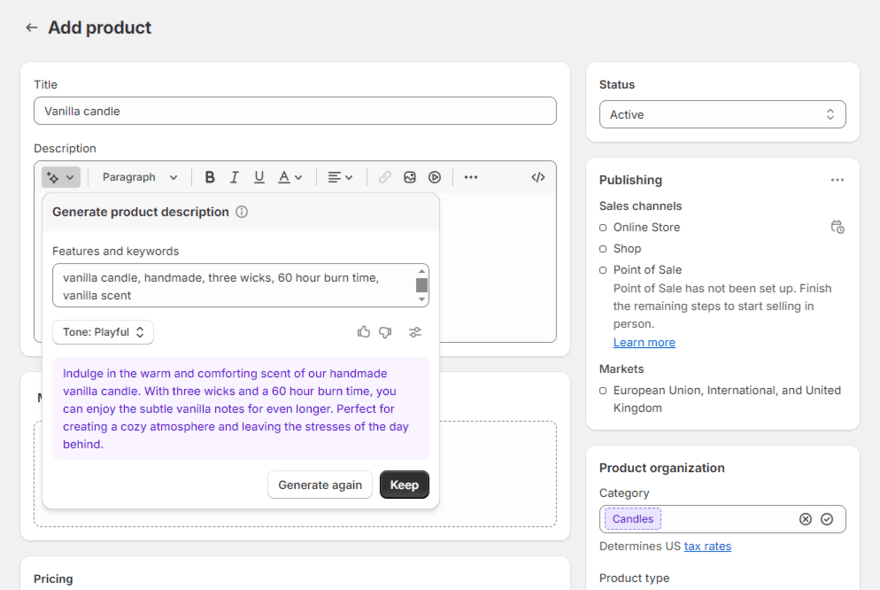
Task: Insert a video into the description
Action: pyautogui.click(x=434, y=177)
